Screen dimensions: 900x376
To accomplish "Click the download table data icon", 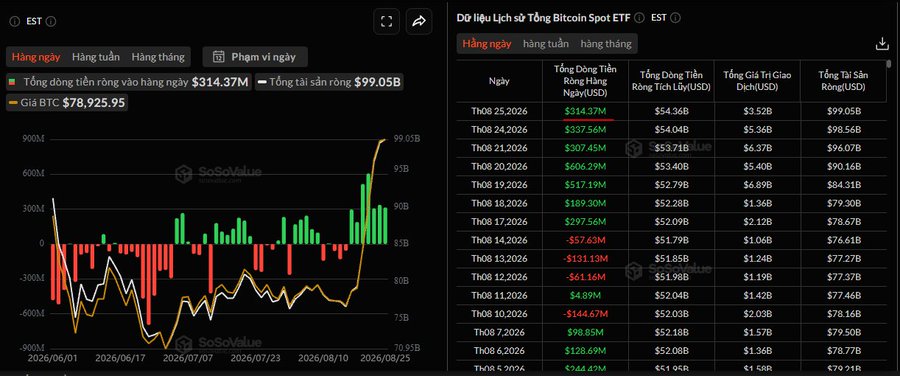I will [x=882, y=44].
